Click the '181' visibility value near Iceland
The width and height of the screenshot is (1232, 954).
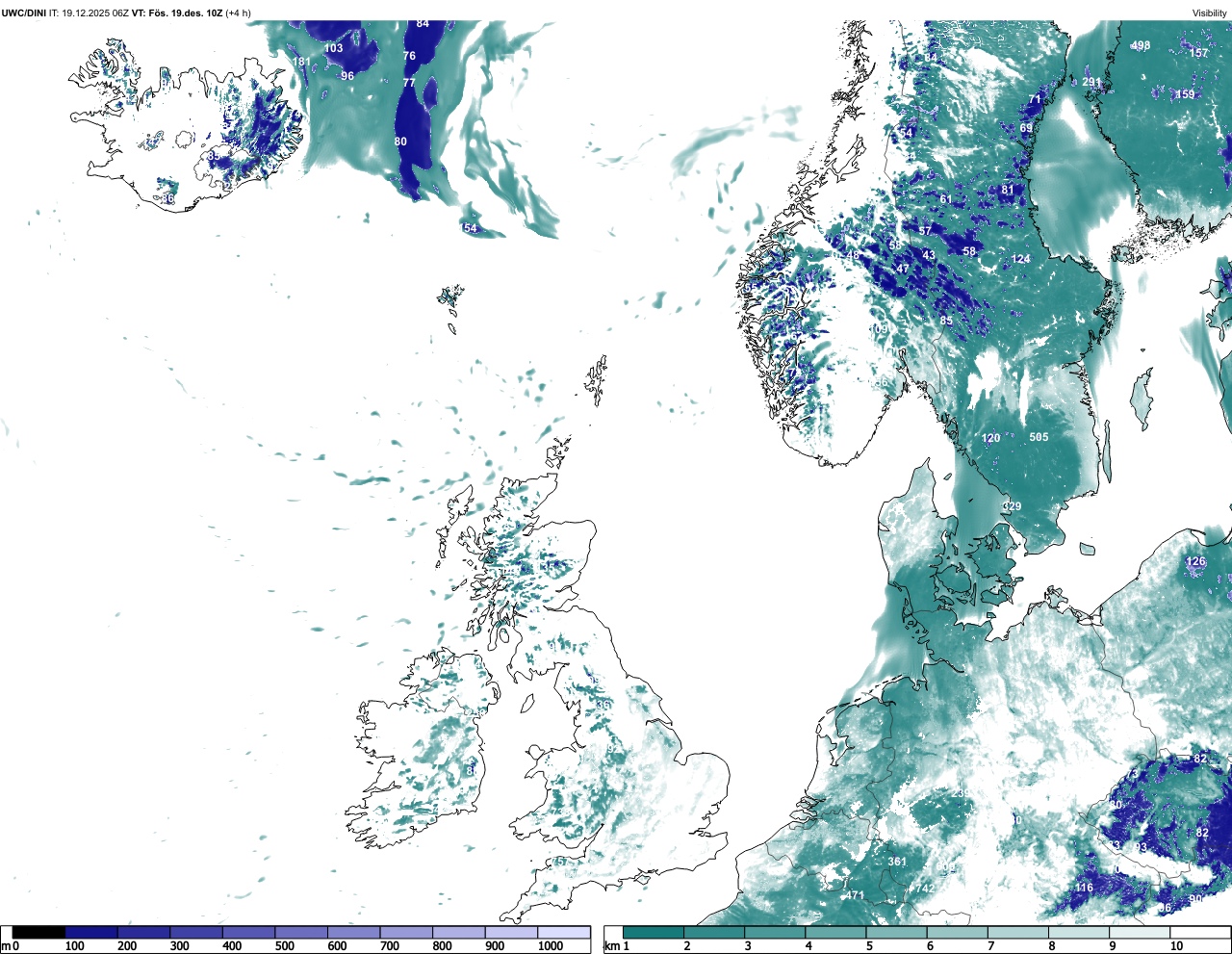(301, 62)
